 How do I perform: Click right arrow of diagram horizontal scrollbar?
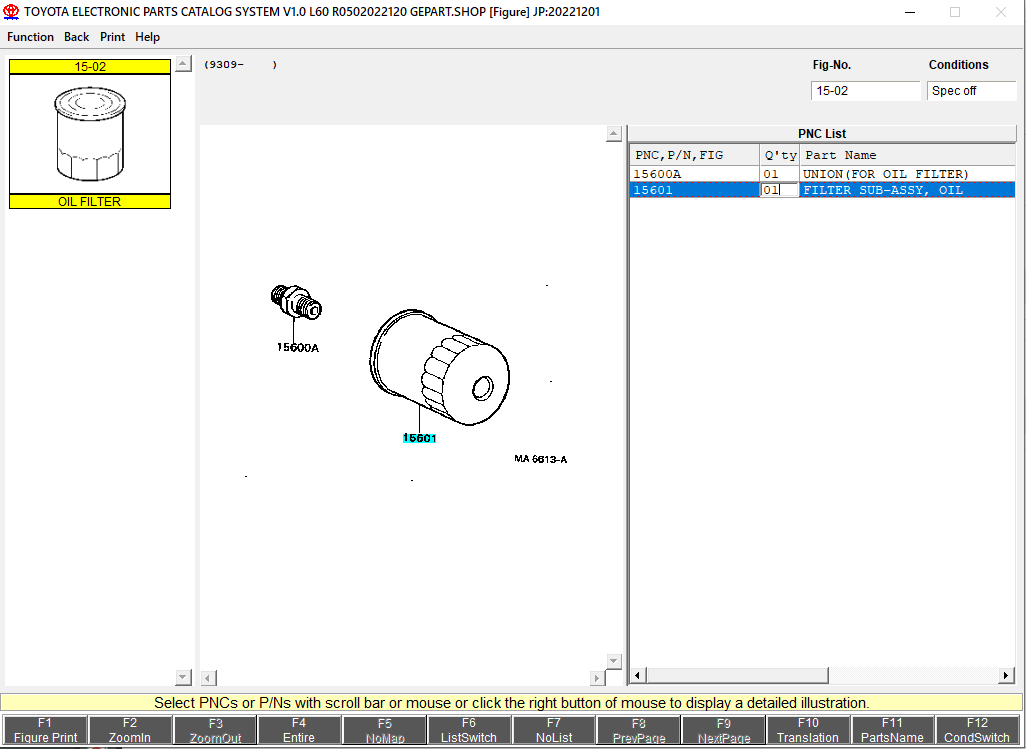(x=597, y=678)
